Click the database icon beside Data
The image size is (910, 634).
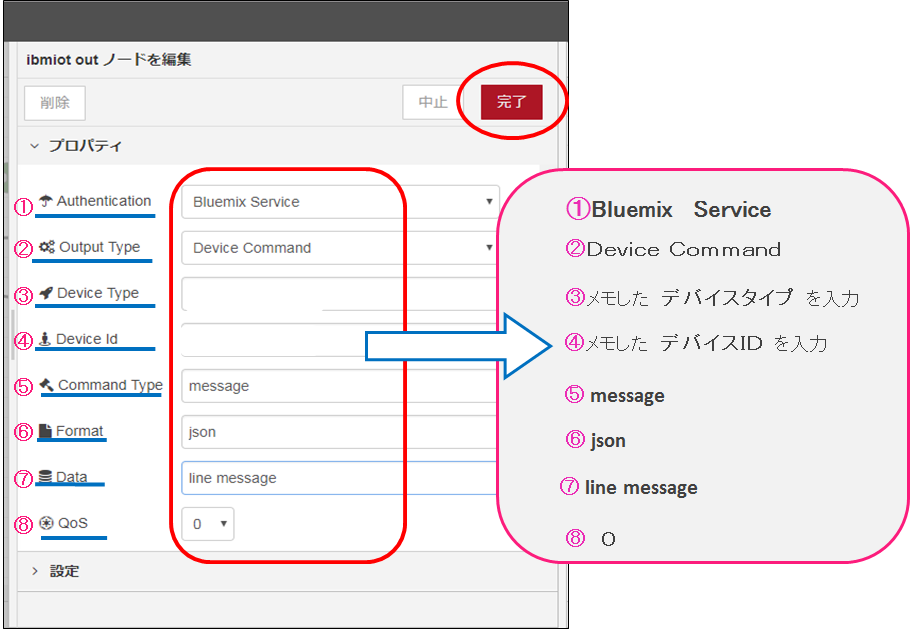click(45, 477)
